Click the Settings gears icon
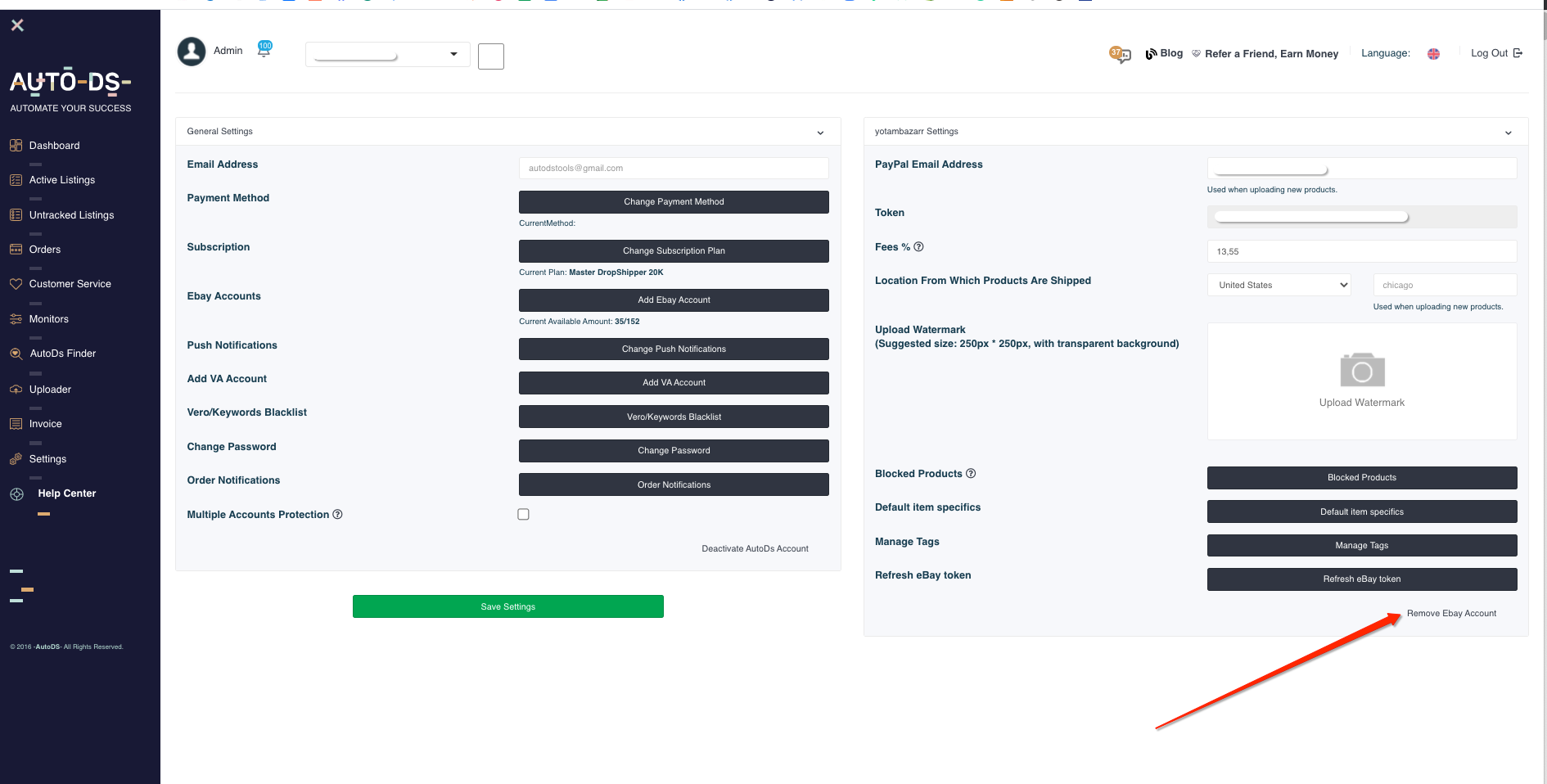Image resolution: width=1547 pixels, height=784 pixels. (16, 459)
